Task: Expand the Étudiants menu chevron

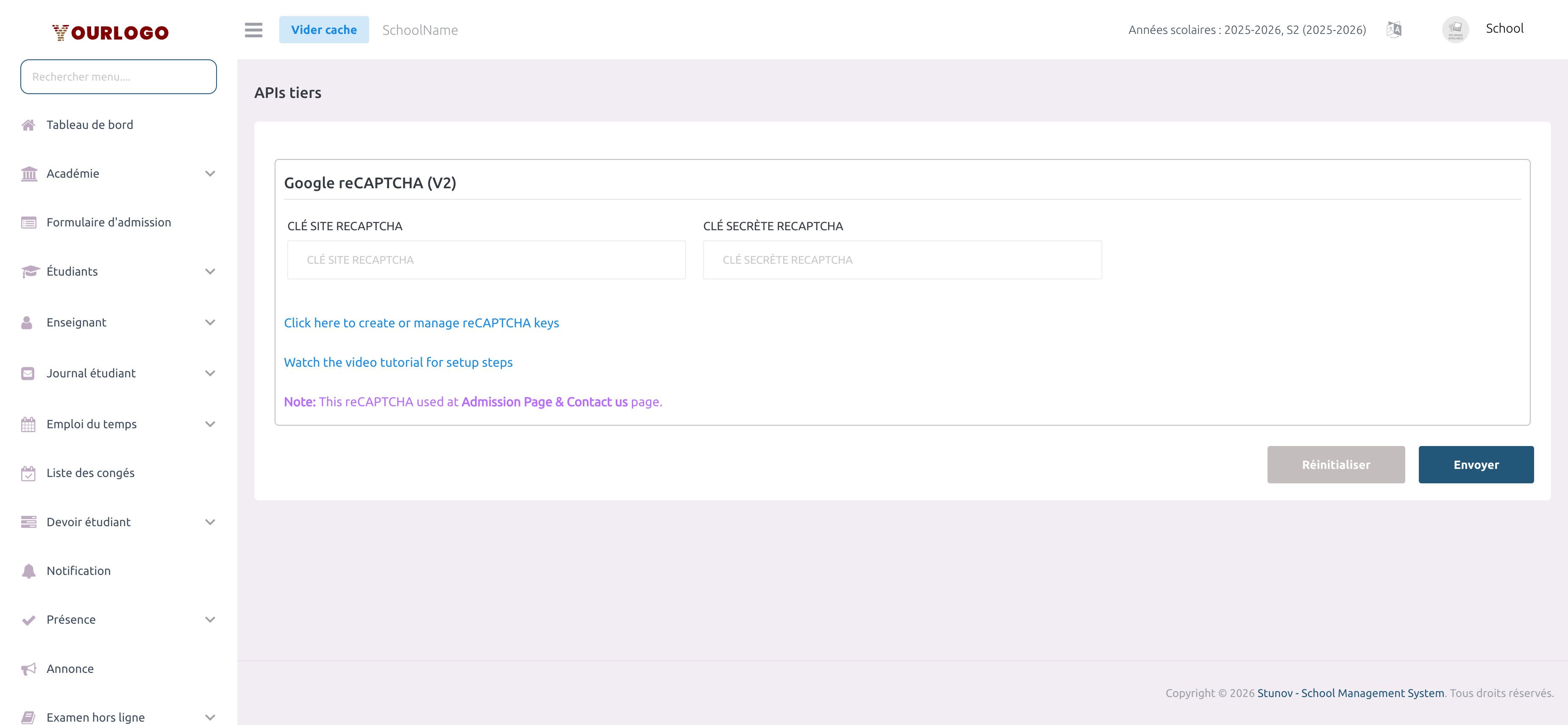Action: 210,271
